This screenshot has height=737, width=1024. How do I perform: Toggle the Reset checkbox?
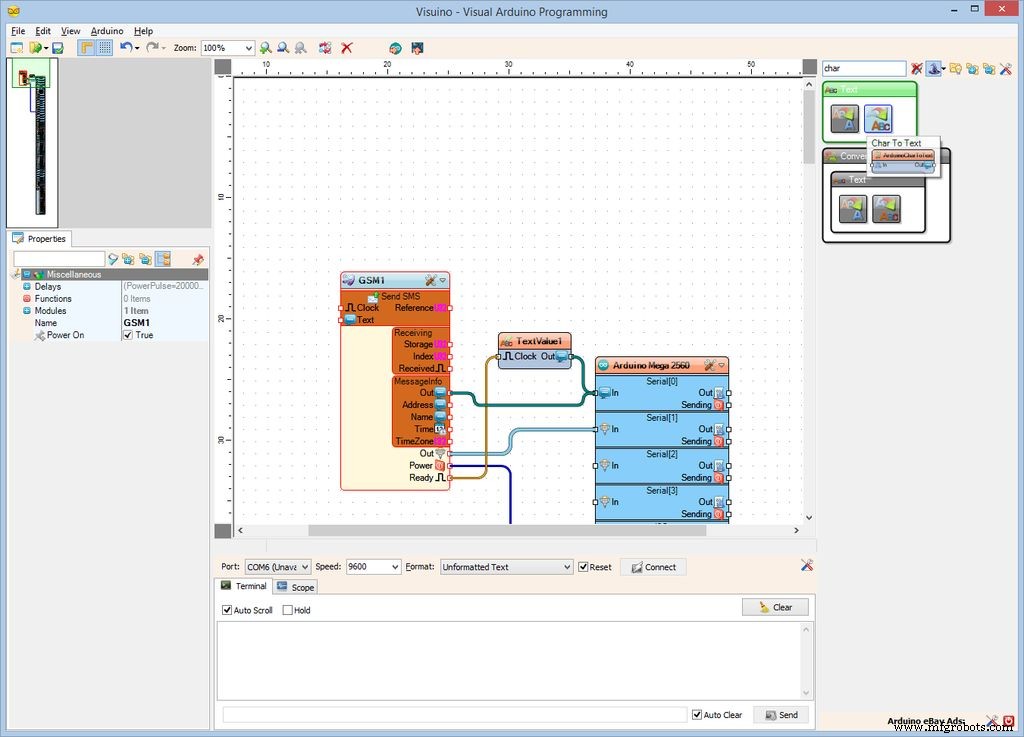583,567
